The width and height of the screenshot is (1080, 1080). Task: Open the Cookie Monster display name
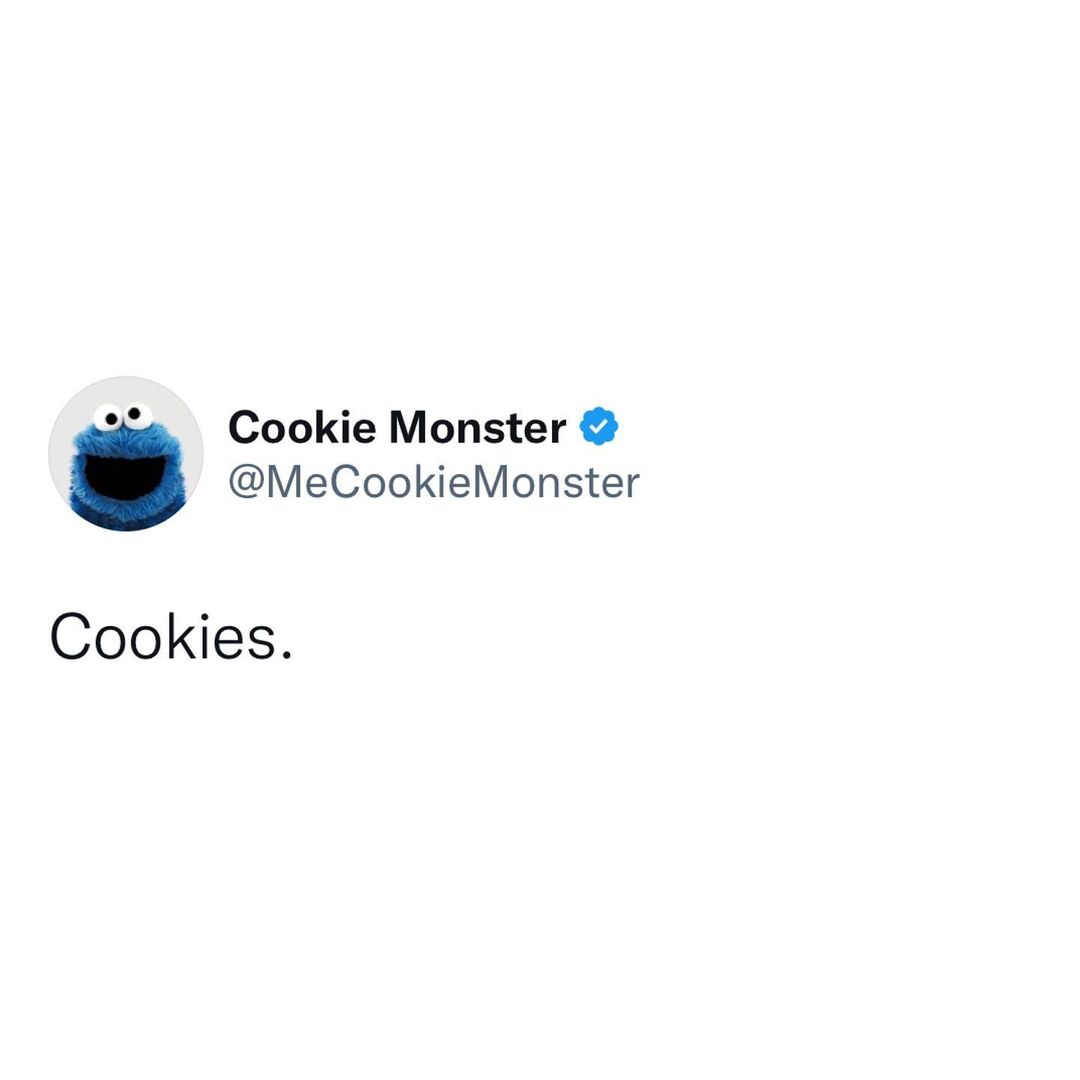397,427
